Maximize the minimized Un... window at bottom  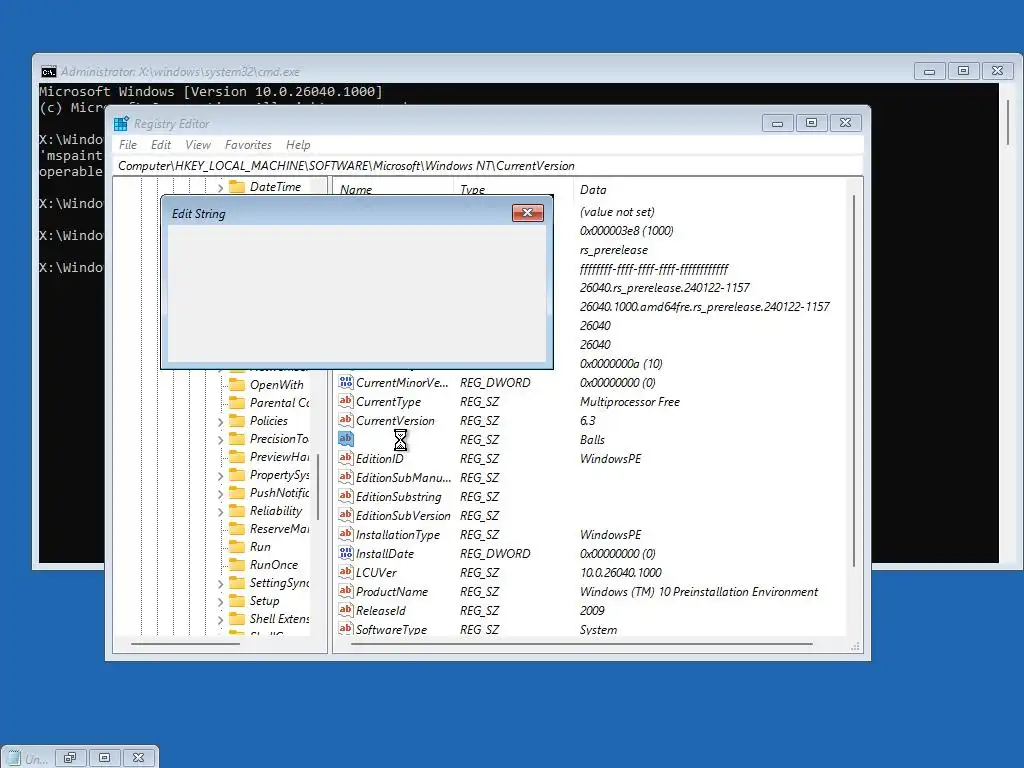[104, 758]
